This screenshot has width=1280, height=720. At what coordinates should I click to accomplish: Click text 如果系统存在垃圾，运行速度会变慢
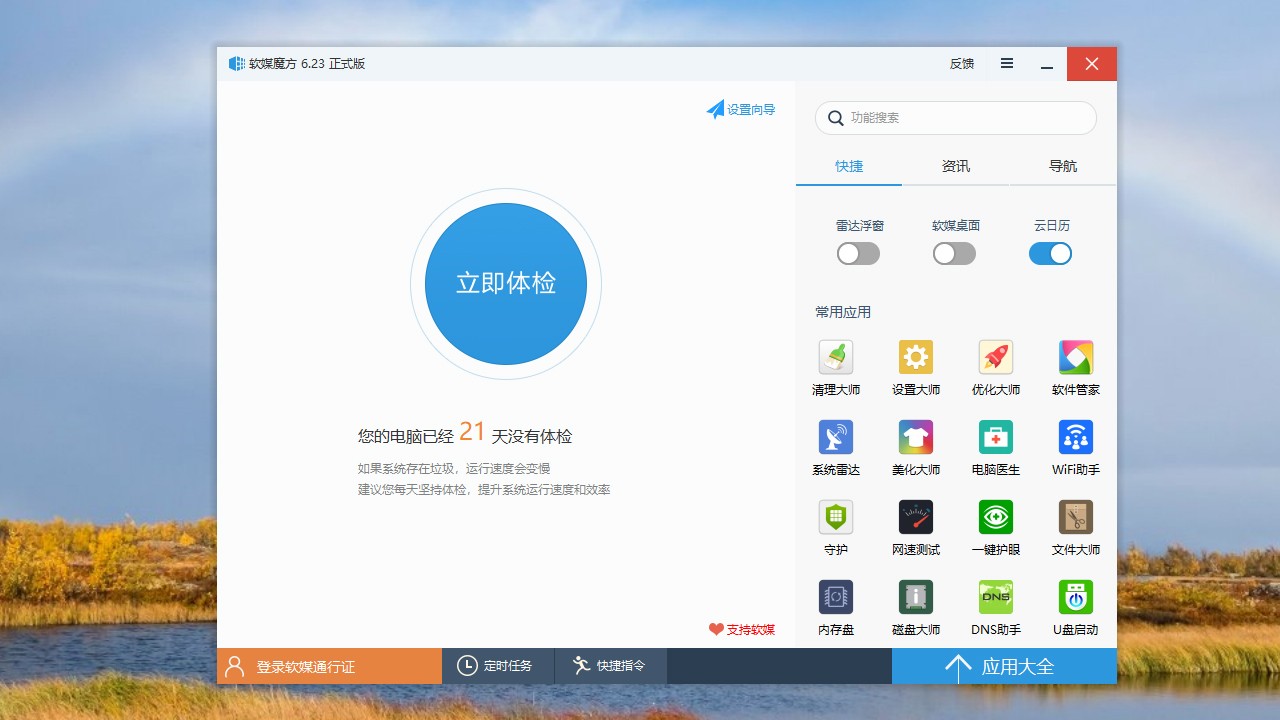454,468
